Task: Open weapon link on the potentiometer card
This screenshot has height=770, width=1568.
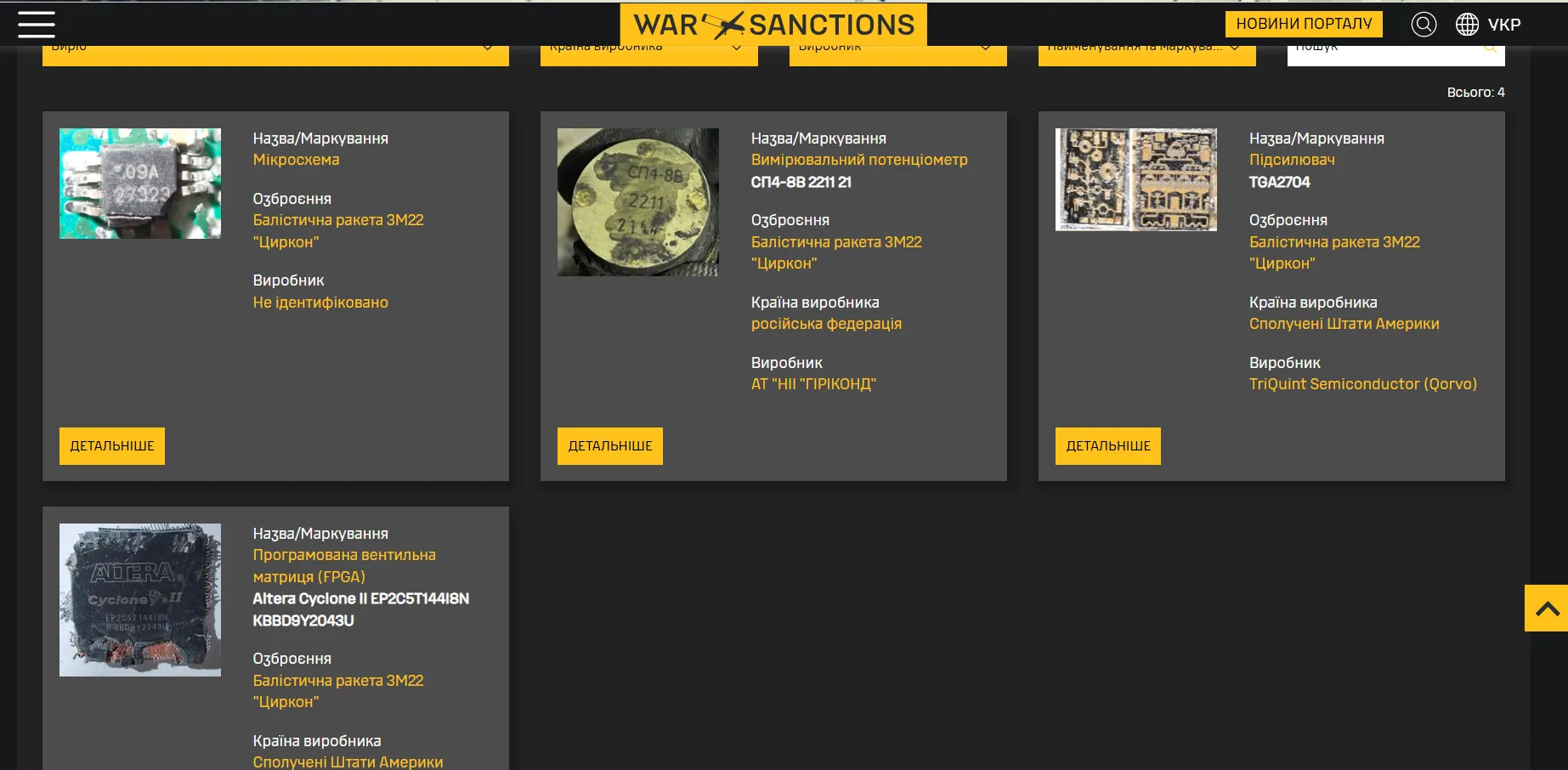Action: 836,253
